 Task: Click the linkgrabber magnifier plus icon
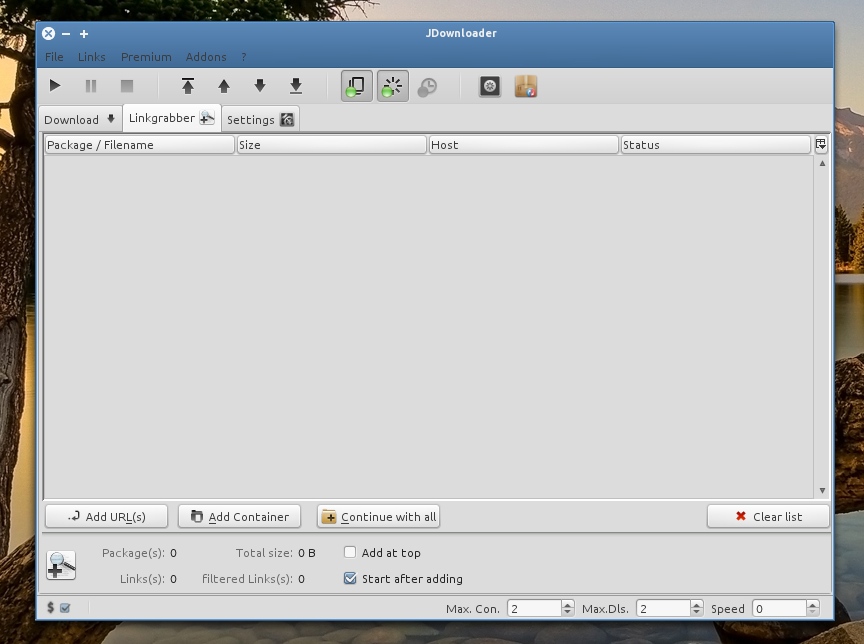61,565
